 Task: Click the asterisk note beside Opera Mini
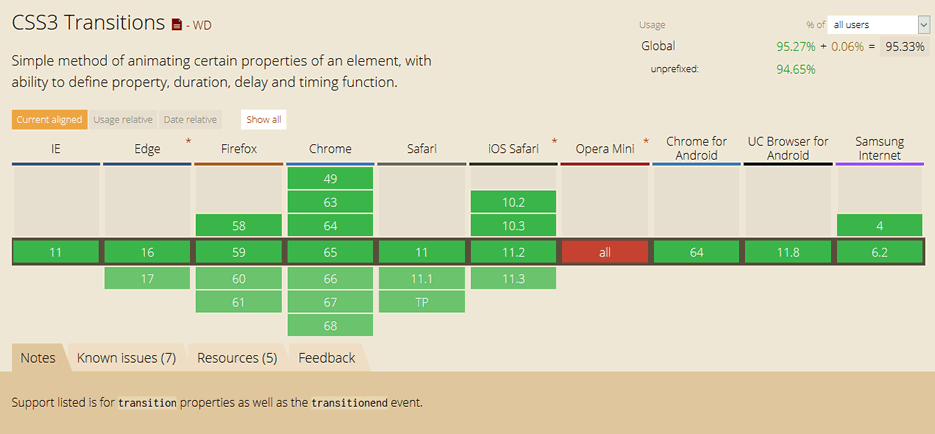[x=646, y=142]
